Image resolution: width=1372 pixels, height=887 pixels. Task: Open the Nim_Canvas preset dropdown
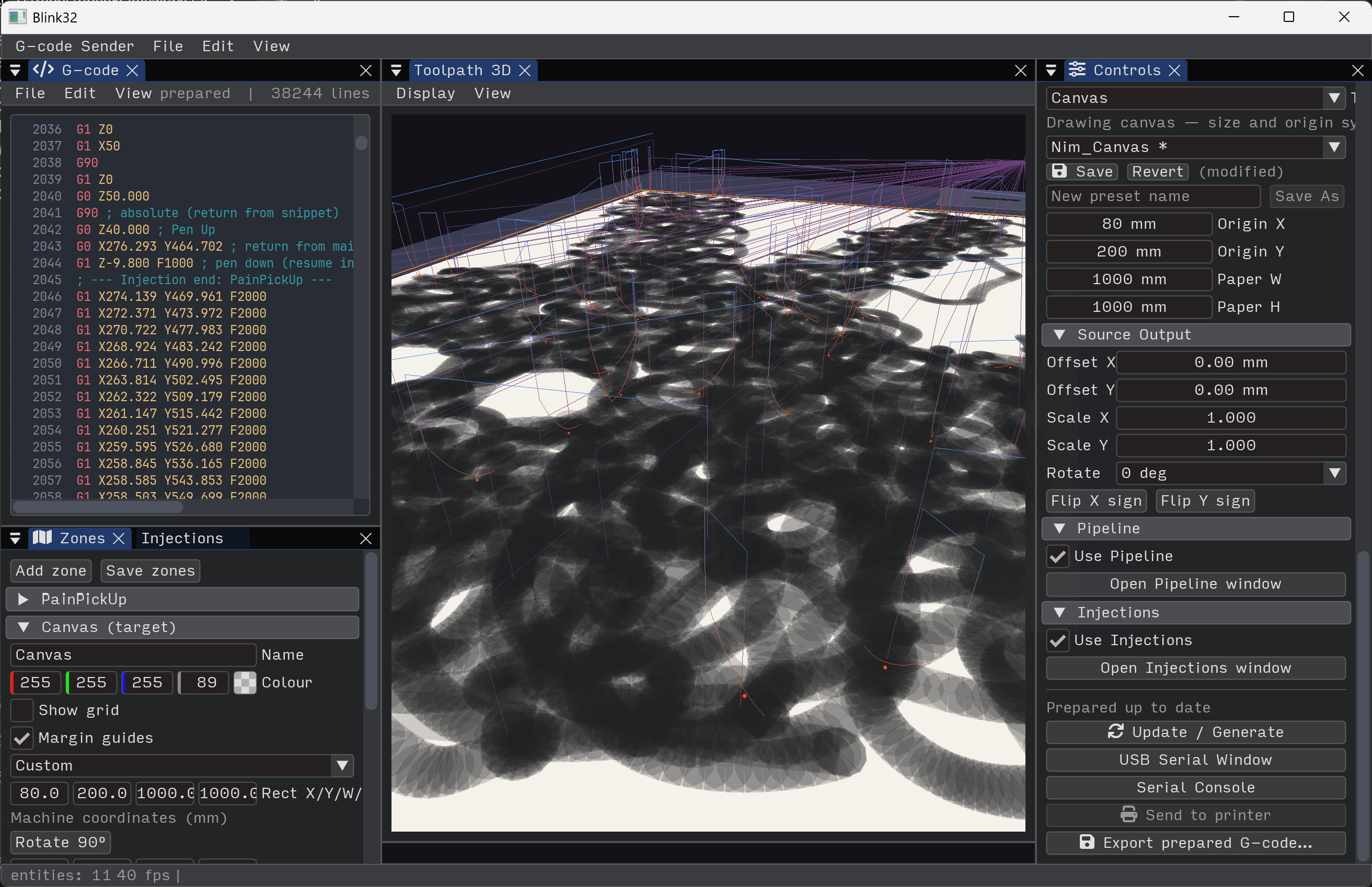click(x=1196, y=147)
